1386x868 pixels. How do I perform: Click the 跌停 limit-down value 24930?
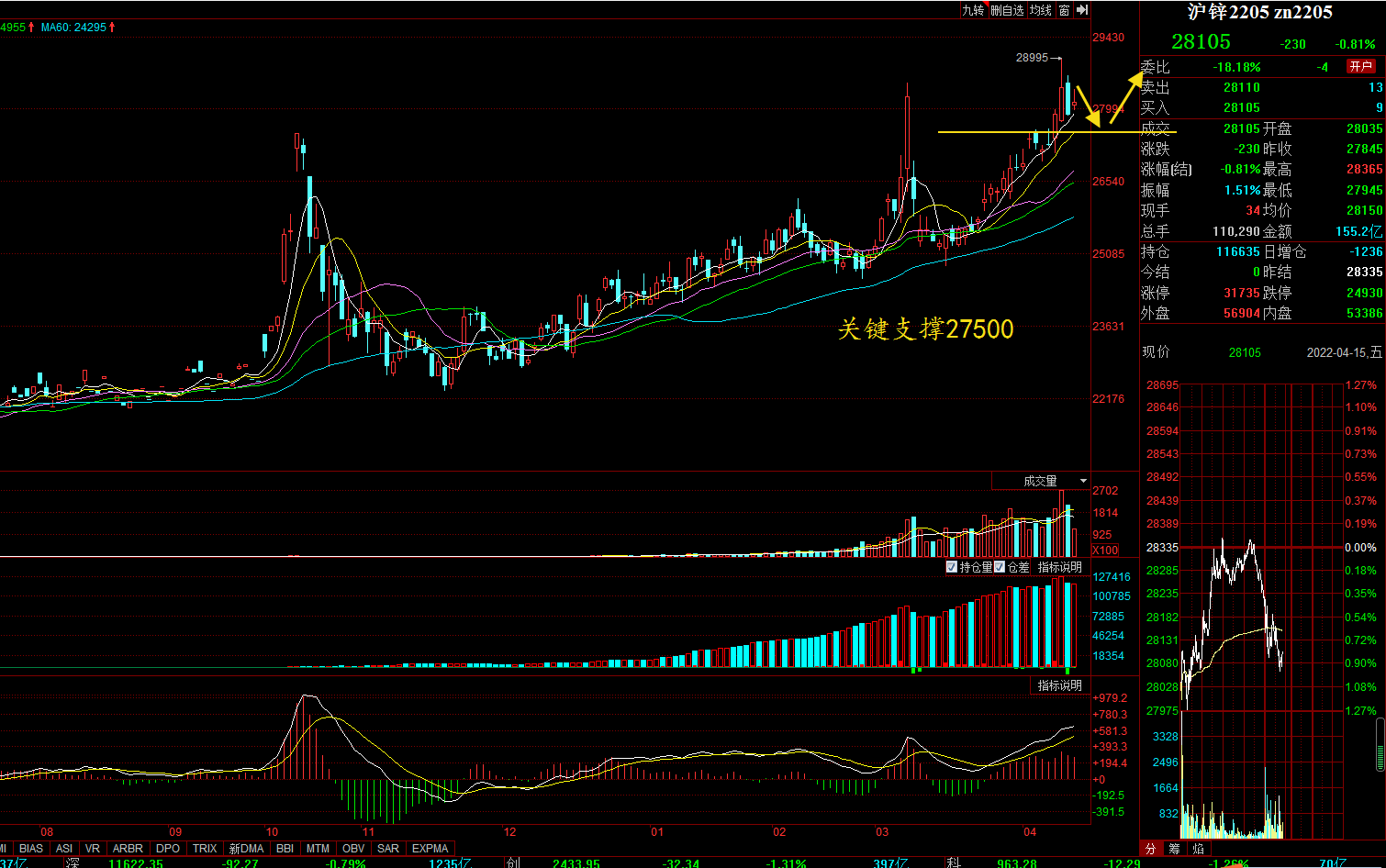click(1365, 293)
